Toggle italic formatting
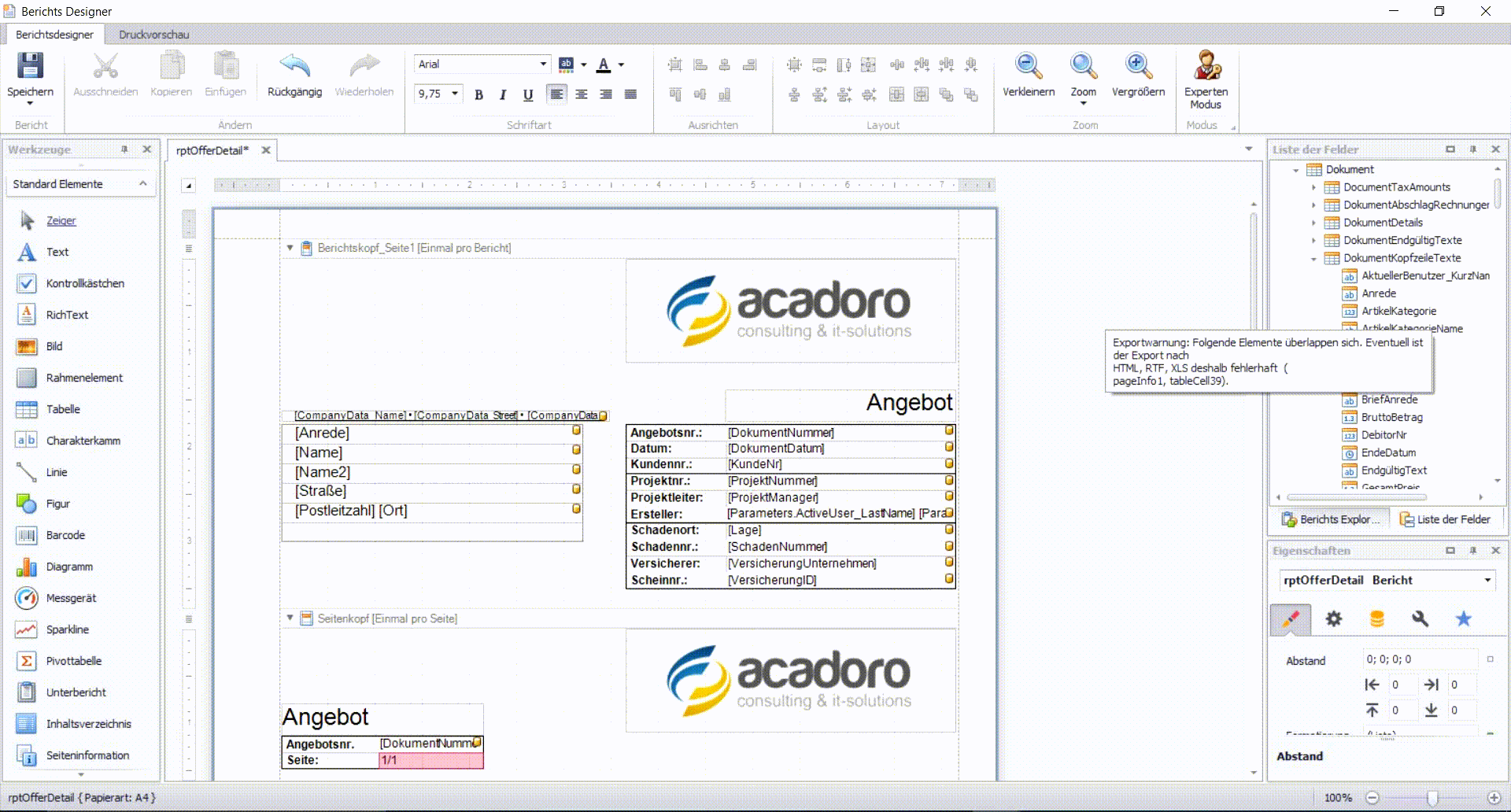This screenshot has width=1511, height=812. coord(503,94)
